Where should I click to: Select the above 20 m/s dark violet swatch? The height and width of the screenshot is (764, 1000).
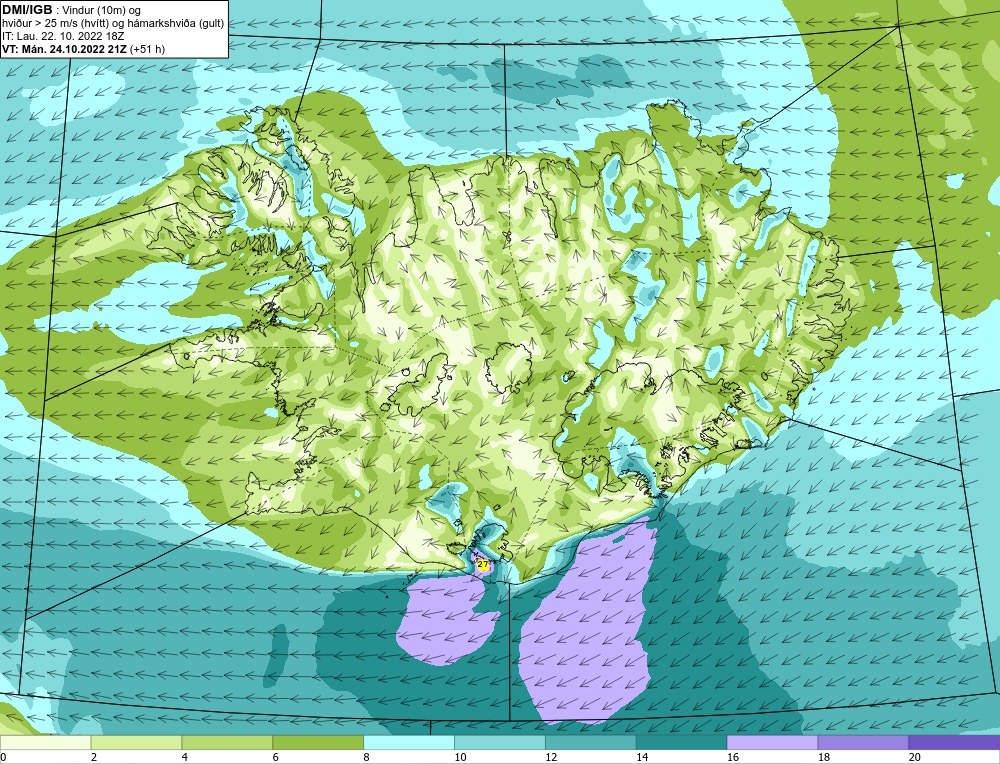954,743
